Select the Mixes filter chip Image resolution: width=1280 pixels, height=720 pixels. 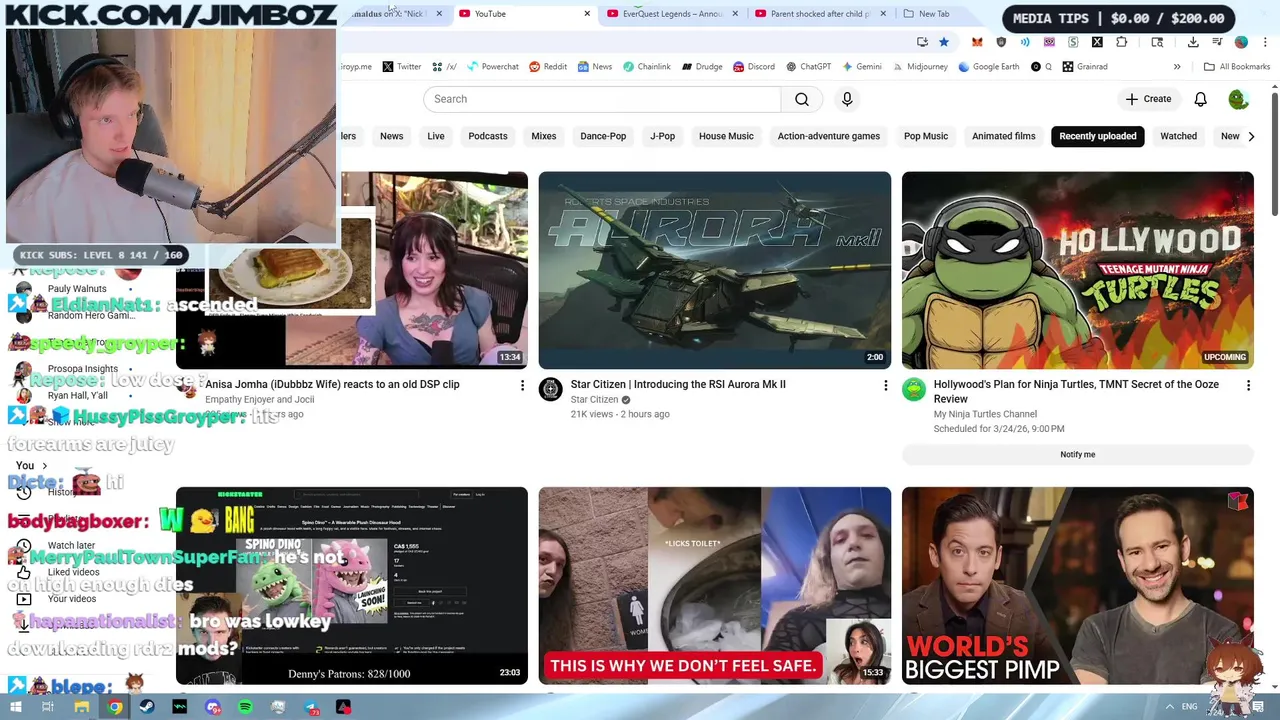(544, 136)
